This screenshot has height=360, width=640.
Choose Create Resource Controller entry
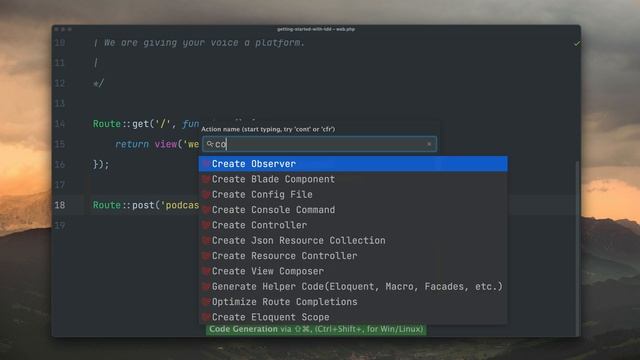pos(353,256)
